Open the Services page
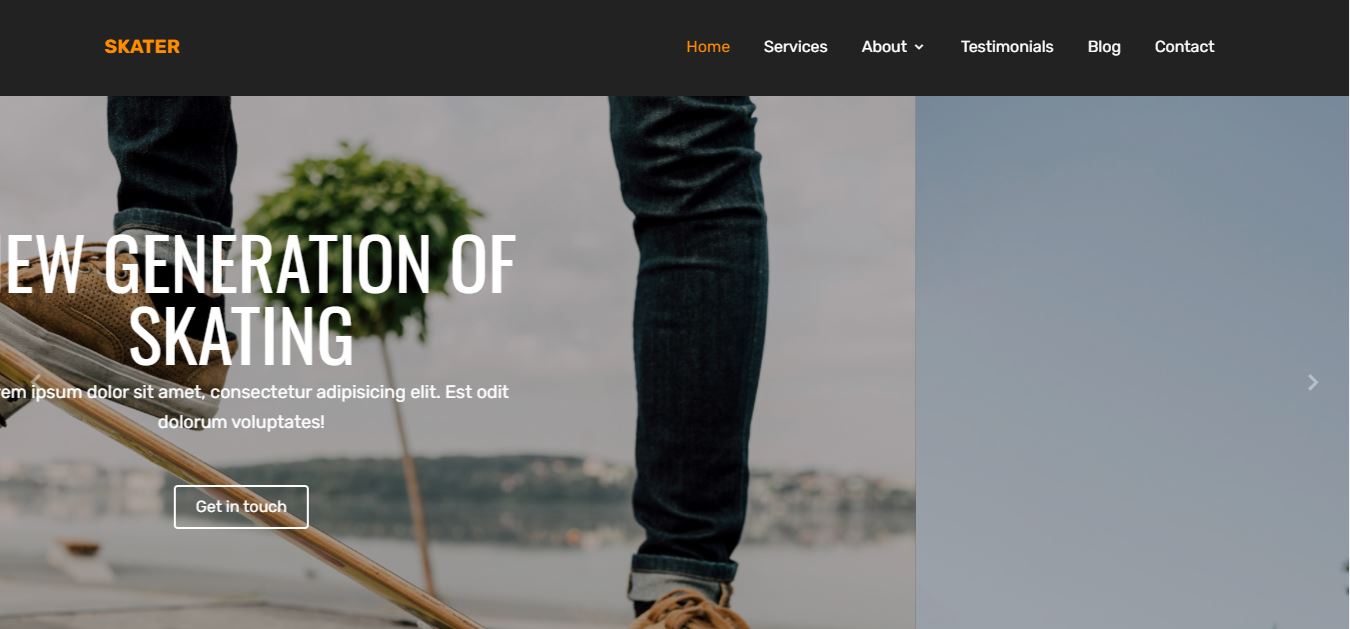The width and height of the screenshot is (1350, 629). pyautogui.click(x=795, y=46)
